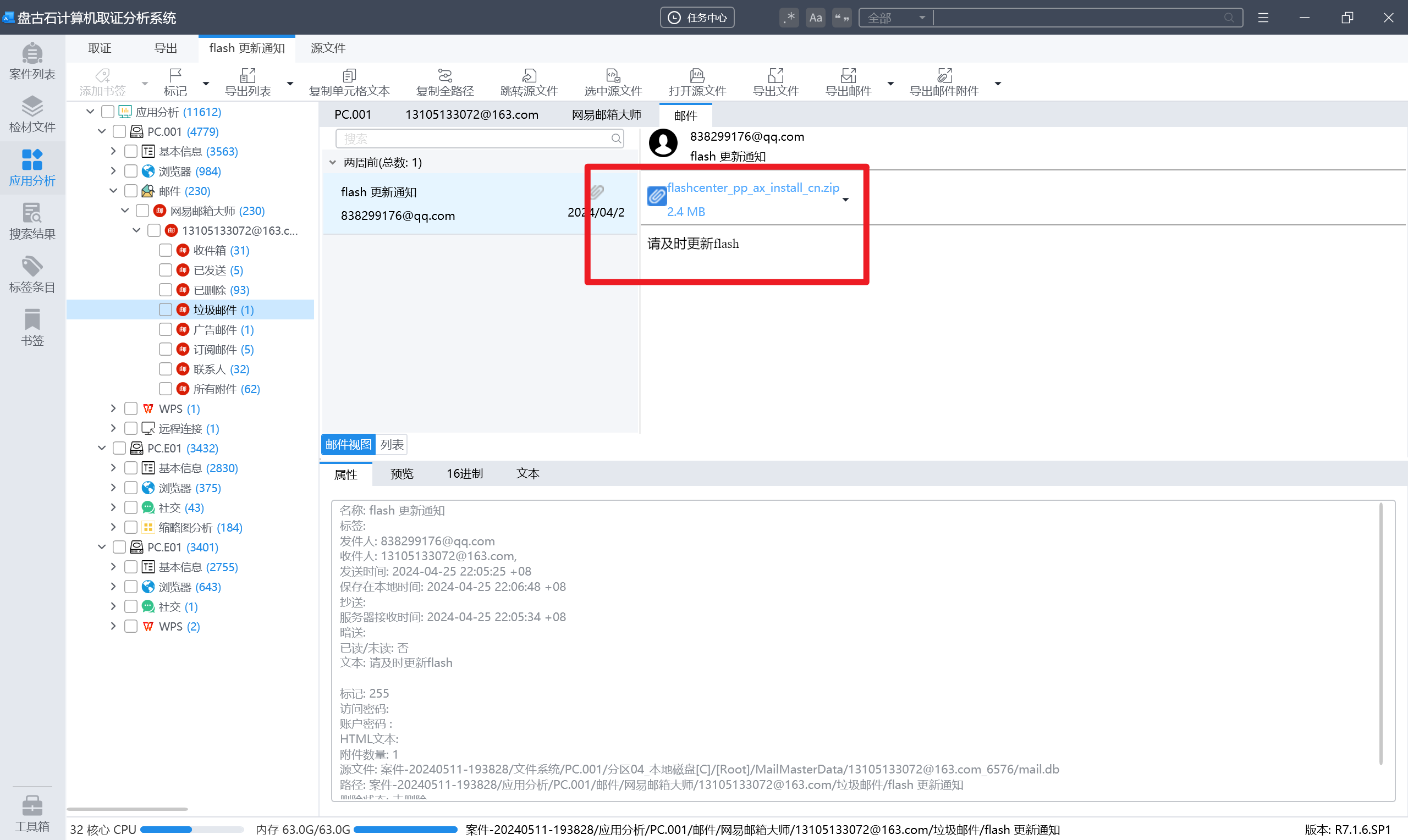Check the 所有附件 (62) checkbox
Image resolution: width=1408 pixels, height=840 pixels.
coord(166,389)
